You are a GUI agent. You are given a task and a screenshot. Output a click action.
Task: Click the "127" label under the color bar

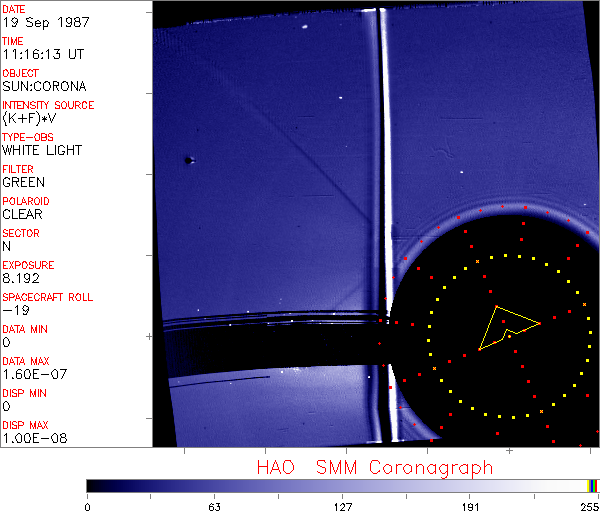pos(342,505)
